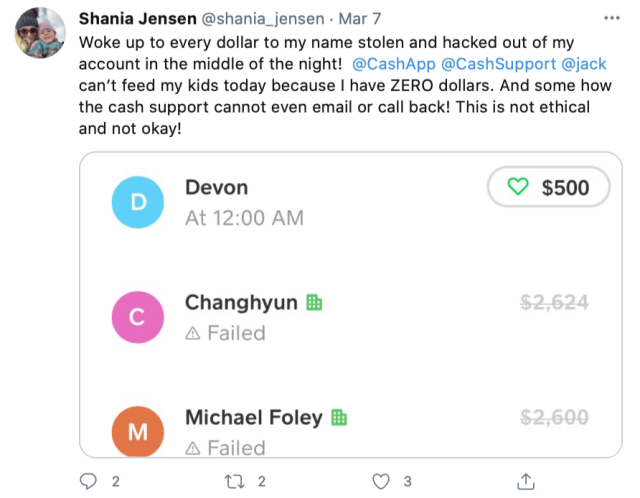640x498 pixels.
Task: Click Changhyun's pink C avatar
Action: [x=139, y=317]
